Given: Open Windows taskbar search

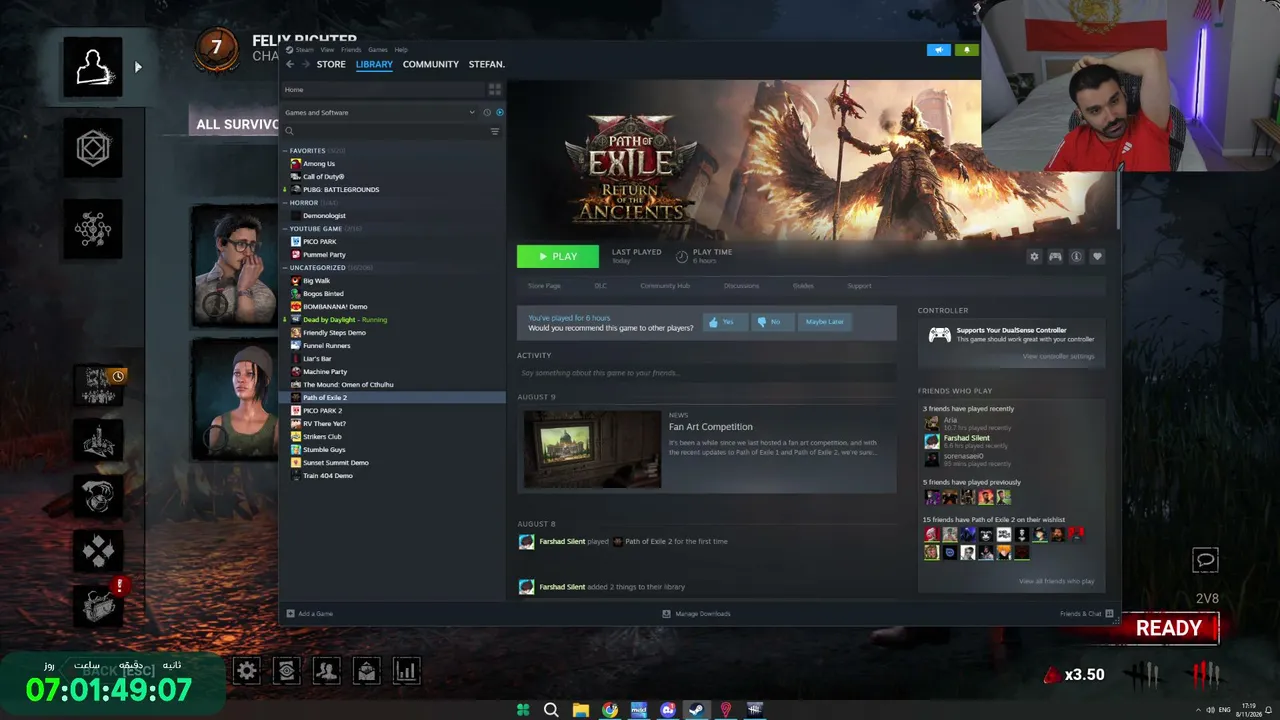Looking at the screenshot, I should pos(551,710).
